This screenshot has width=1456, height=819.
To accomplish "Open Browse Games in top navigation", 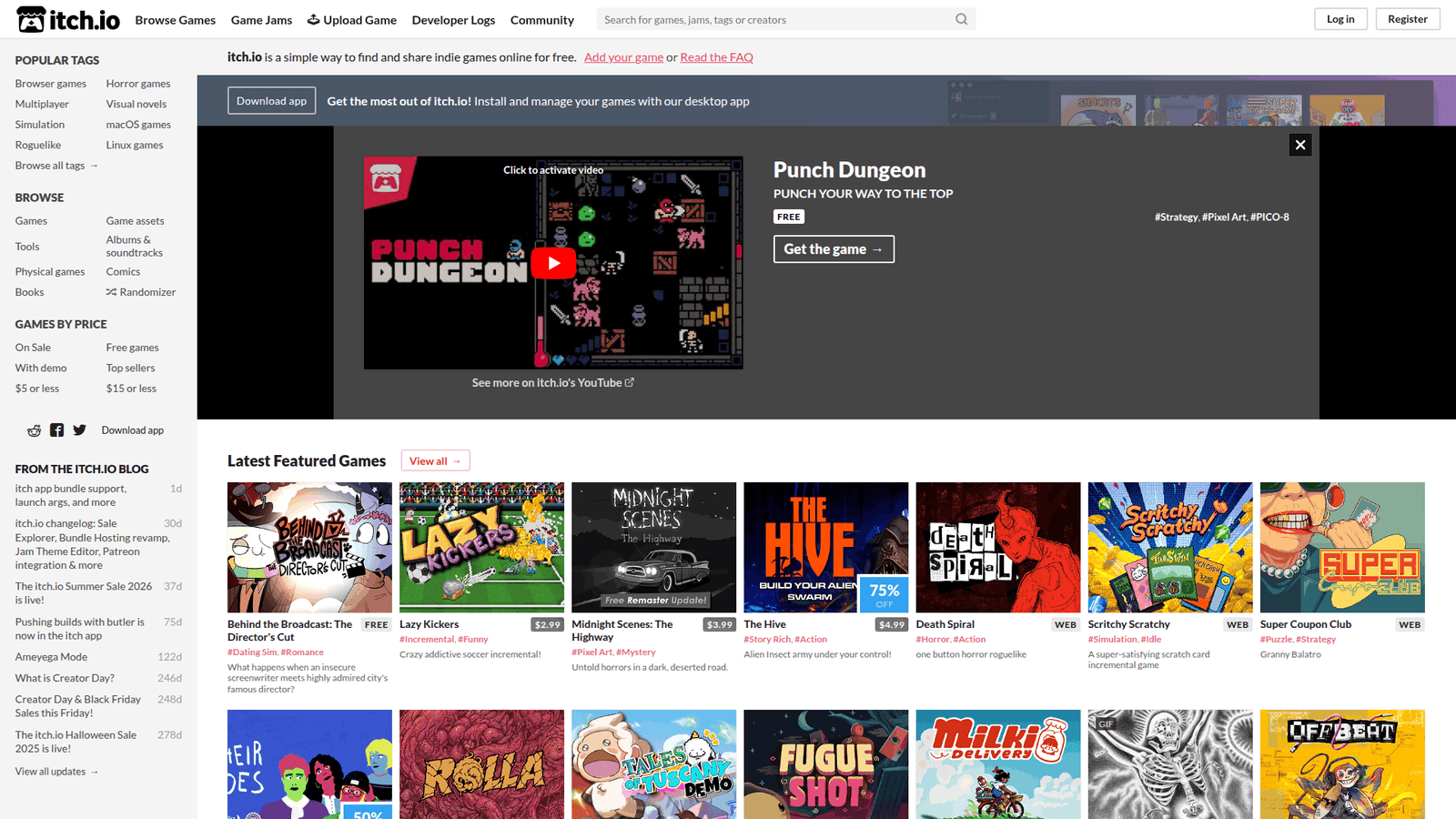I will pos(176,20).
